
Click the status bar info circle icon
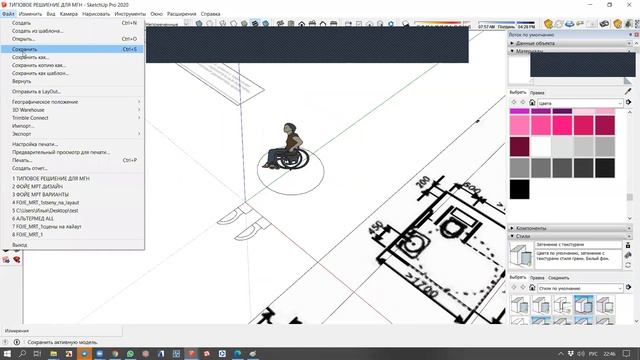pos(17,342)
